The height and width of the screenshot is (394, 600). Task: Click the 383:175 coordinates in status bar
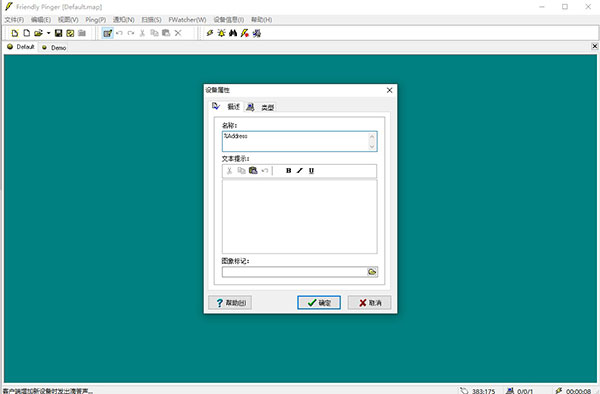click(483, 391)
